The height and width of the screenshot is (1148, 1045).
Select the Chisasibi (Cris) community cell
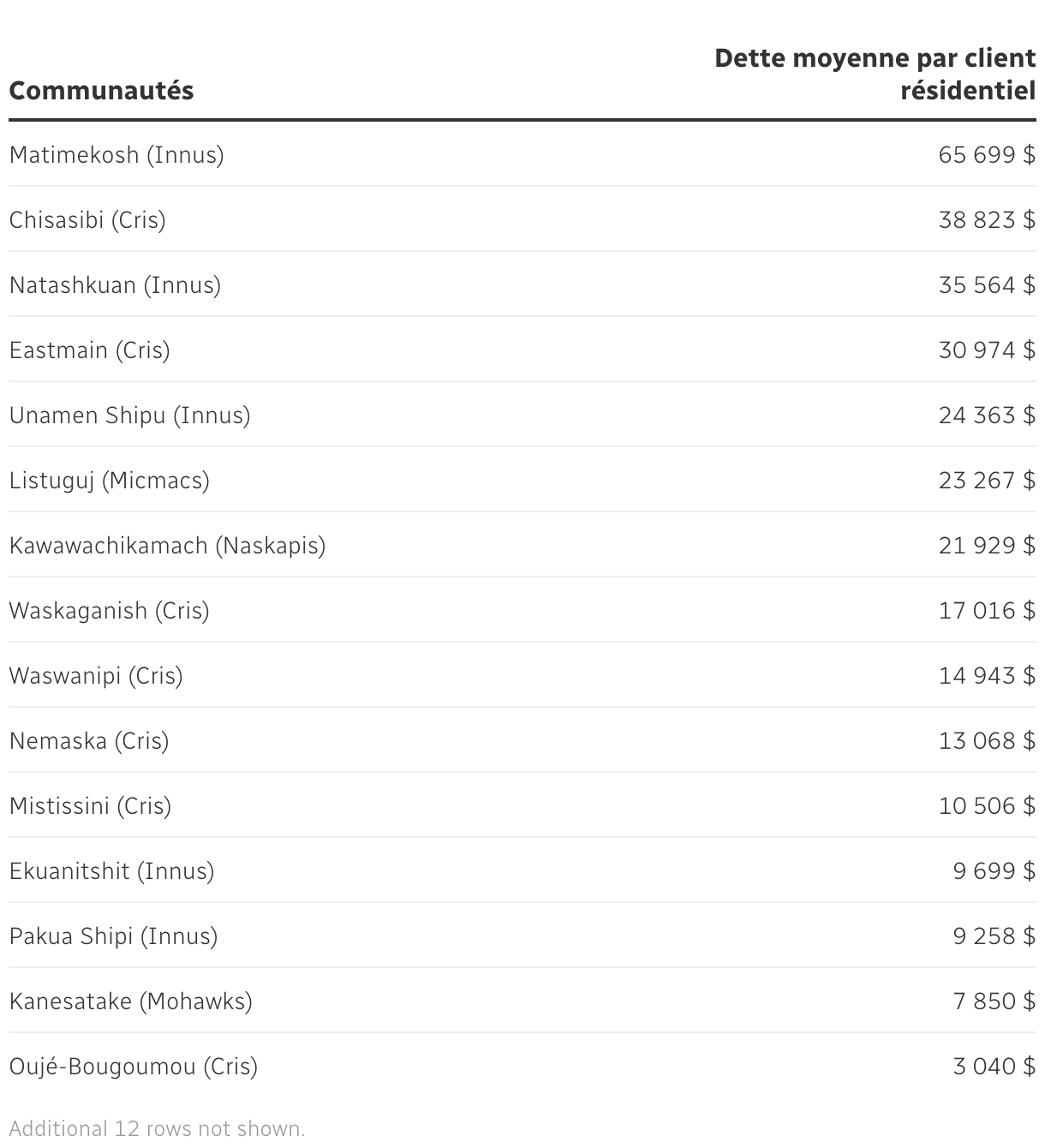point(87,220)
